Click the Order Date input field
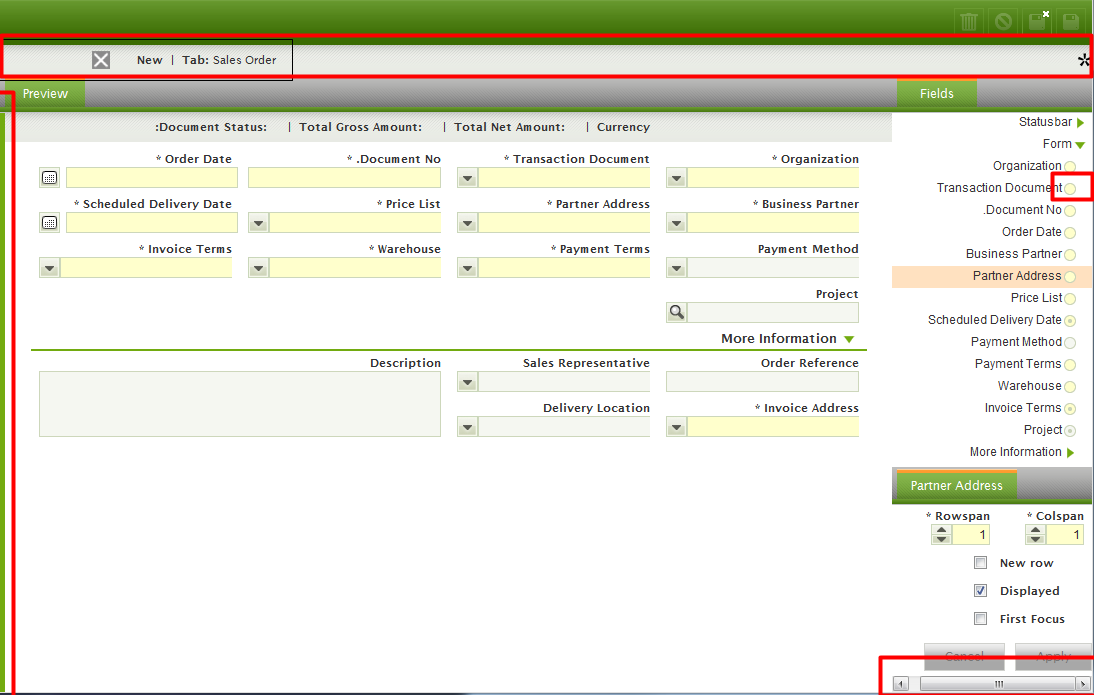Viewport: 1094px width, 695px height. (x=151, y=178)
